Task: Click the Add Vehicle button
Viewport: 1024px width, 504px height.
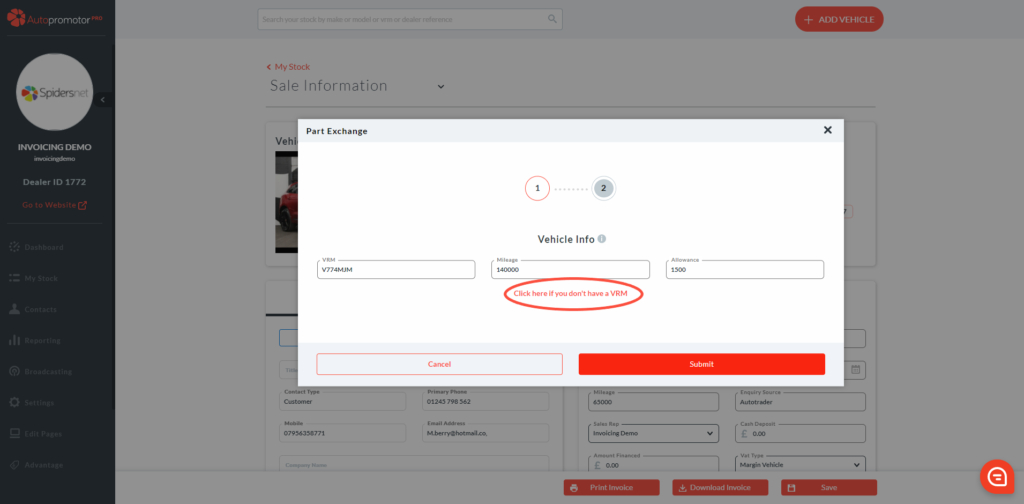Action: (839, 19)
